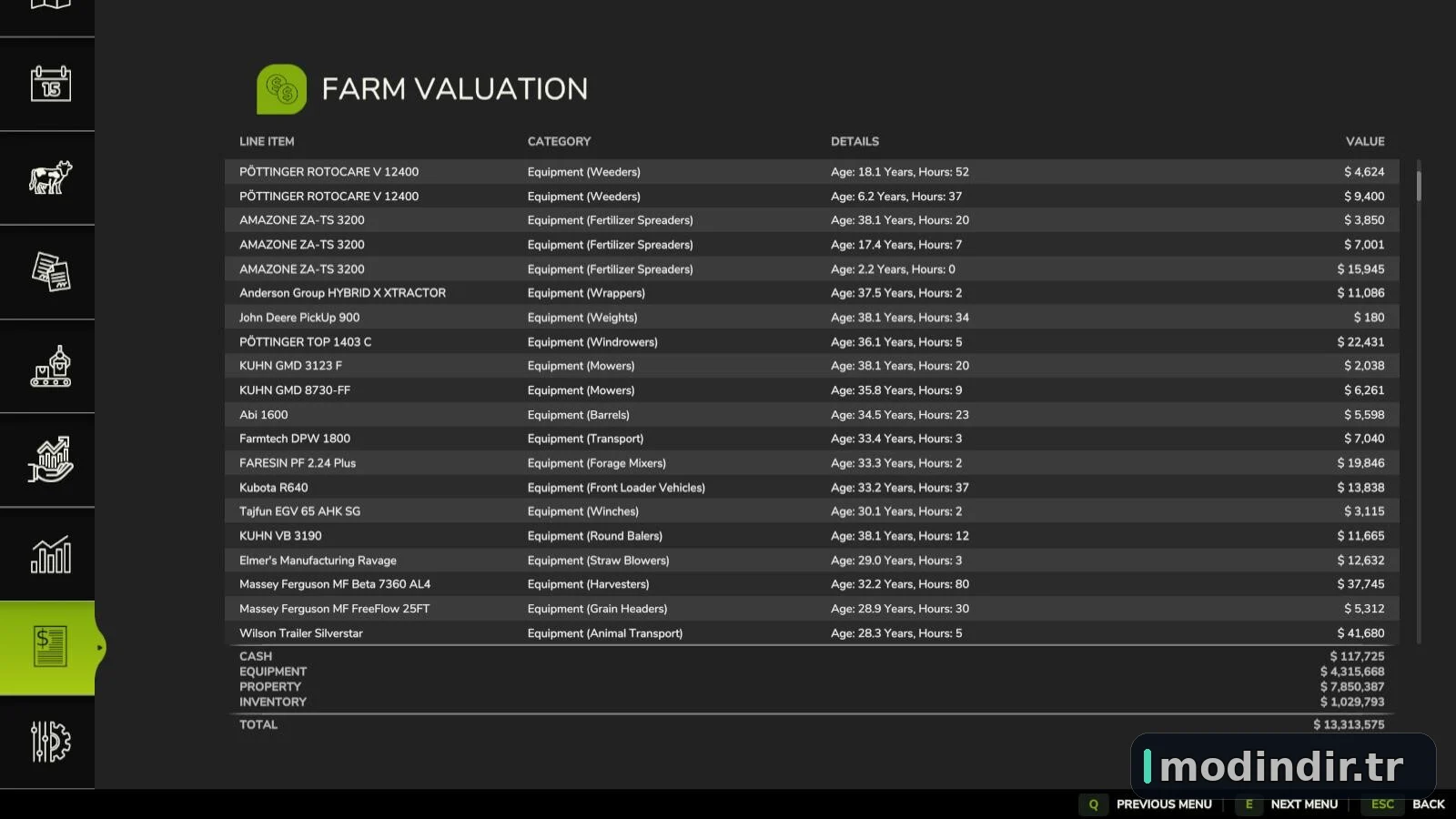The height and width of the screenshot is (819, 1456).
Task: Go to the Previous Menu
Action: click(x=1164, y=804)
